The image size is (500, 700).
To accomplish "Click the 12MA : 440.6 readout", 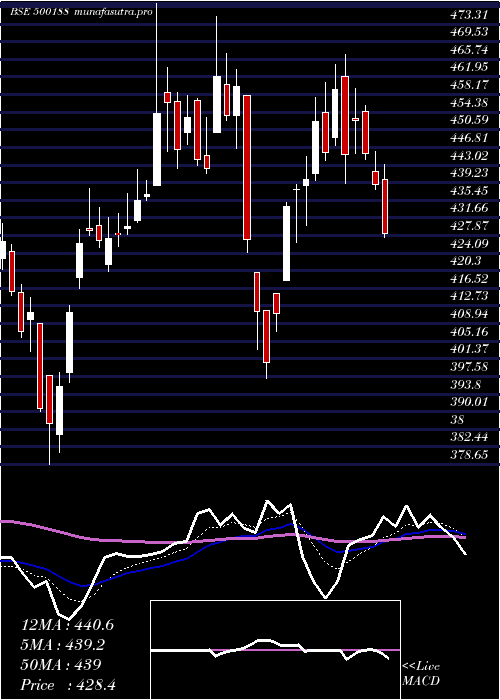I will click(x=67, y=625).
